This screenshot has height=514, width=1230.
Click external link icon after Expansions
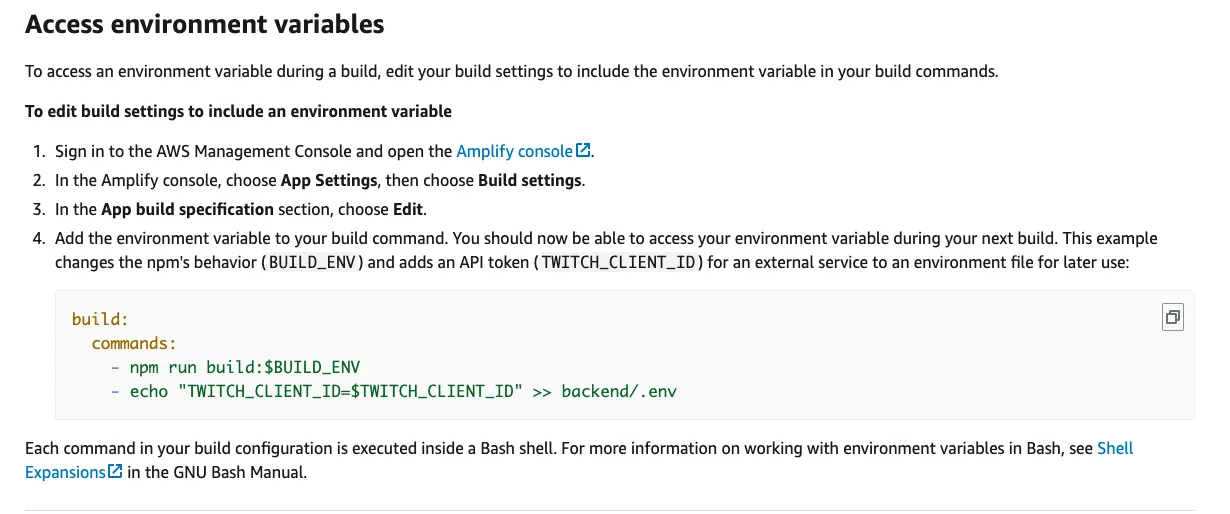pyautogui.click(x=115, y=472)
